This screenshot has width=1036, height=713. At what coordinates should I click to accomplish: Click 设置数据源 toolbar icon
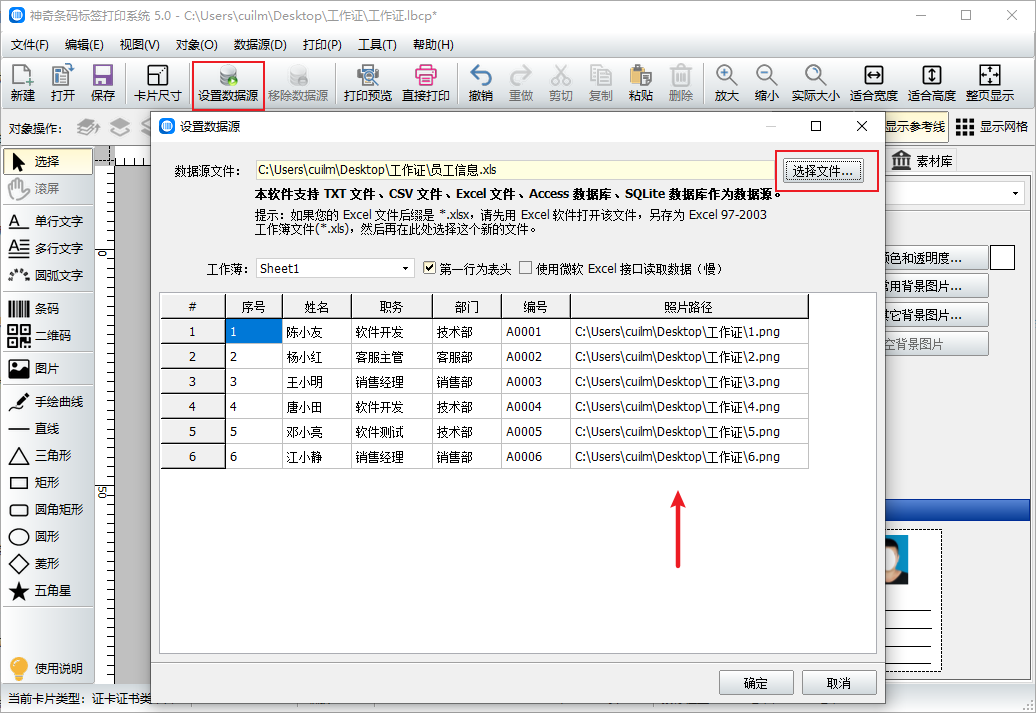point(228,83)
